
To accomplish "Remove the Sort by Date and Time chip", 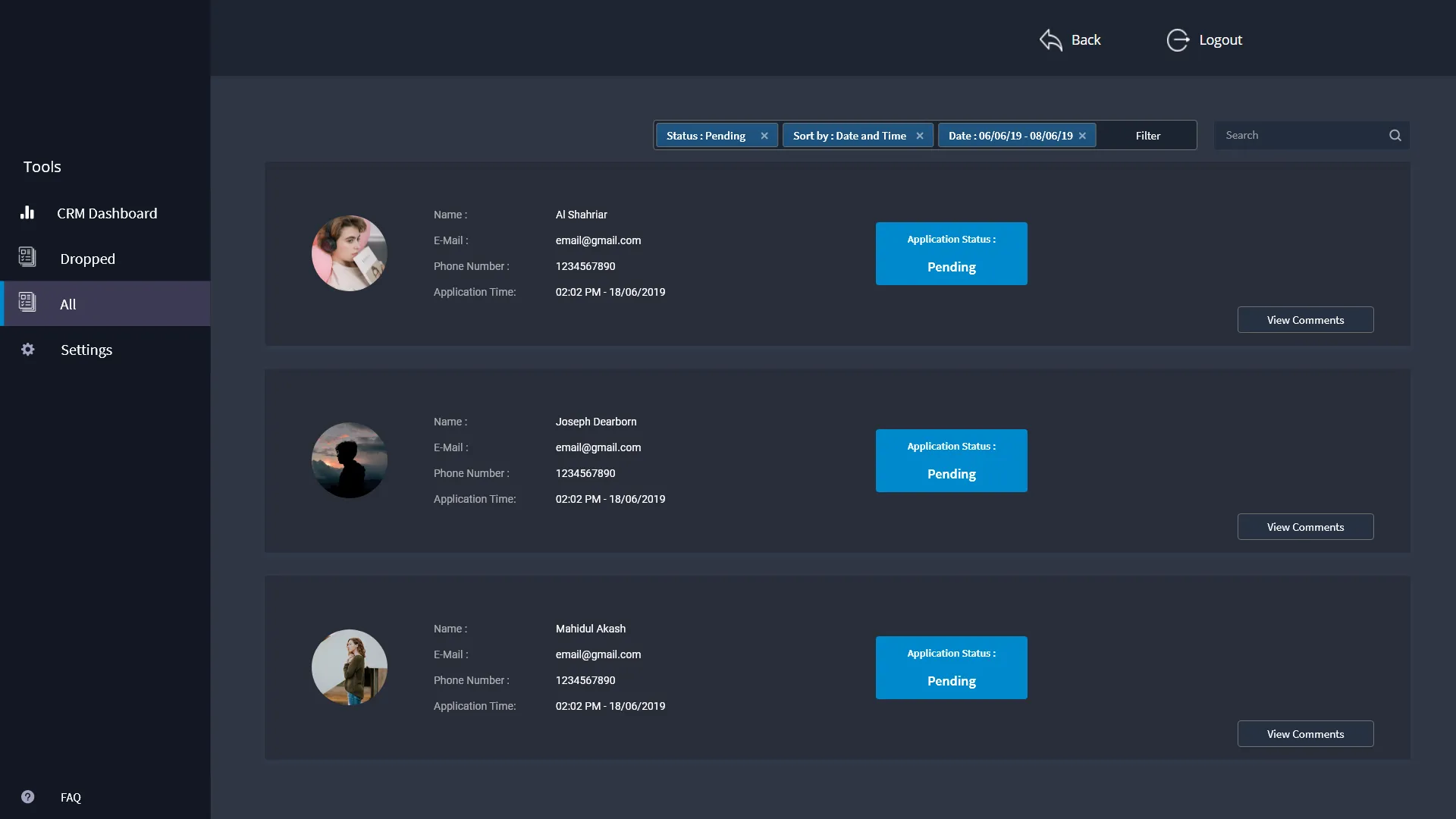I will click(x=920, y=136).
